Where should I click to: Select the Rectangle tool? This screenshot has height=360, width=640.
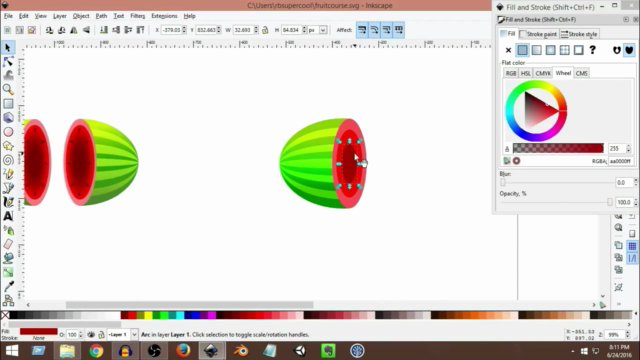[x=8, y=104]
